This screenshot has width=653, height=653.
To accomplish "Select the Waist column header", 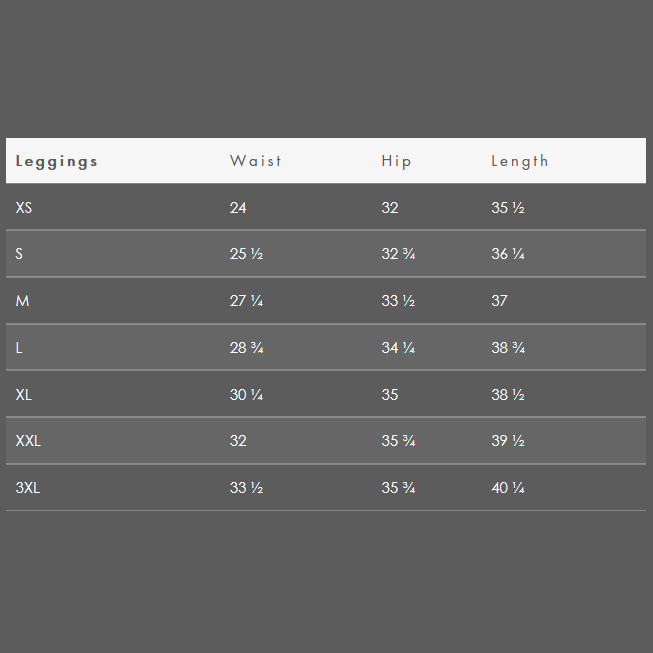I will click(256, 161).
